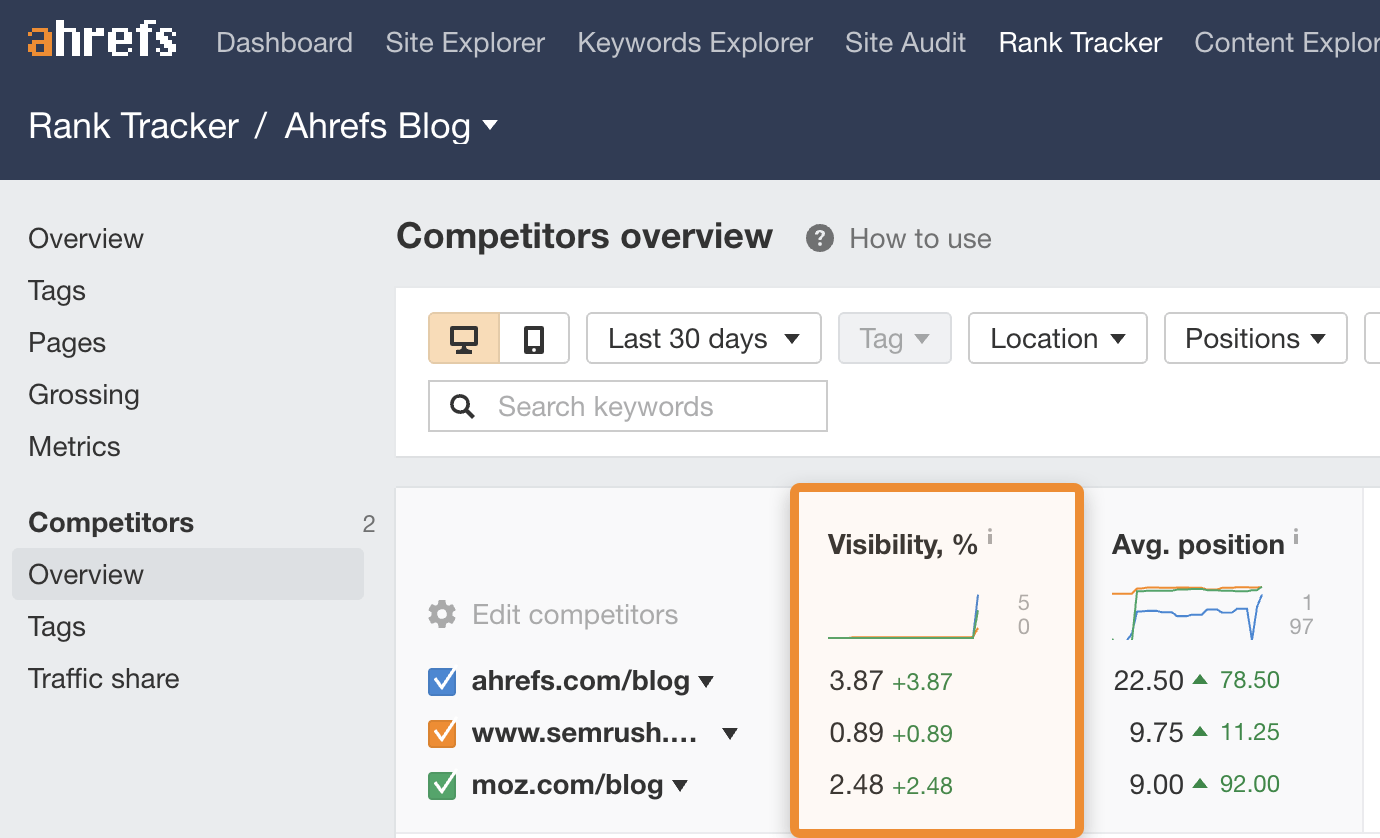The image size is (1380, 838).
Task: Click the Visibility trend sparkline chart
Action: [901, 620]
